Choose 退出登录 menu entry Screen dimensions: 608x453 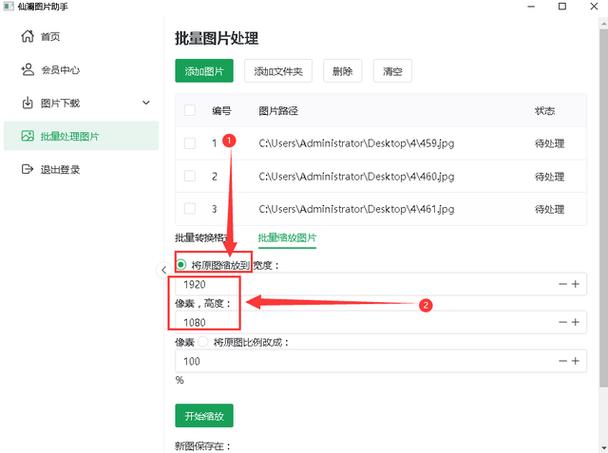81,169
